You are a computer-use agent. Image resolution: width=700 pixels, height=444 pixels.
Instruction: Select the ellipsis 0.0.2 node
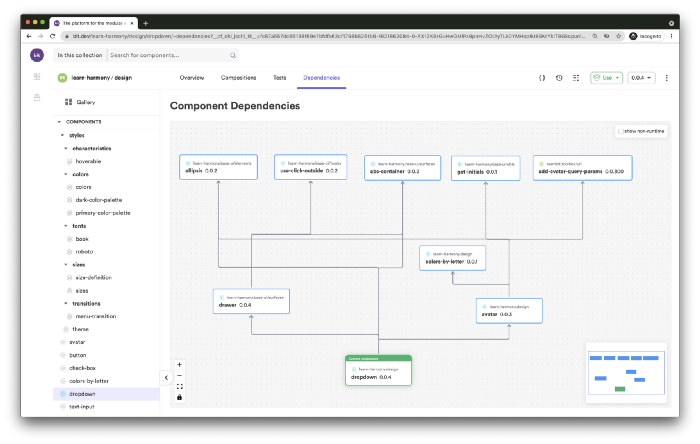(218, 167)
